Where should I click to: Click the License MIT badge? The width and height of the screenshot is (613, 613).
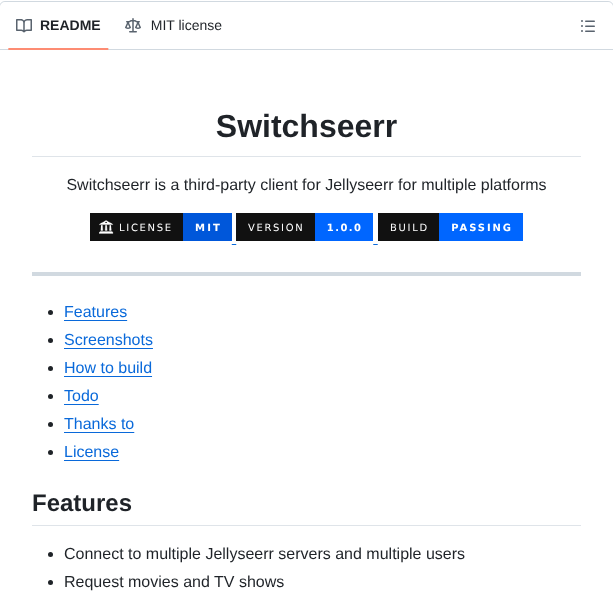click(x=161, y=227)
